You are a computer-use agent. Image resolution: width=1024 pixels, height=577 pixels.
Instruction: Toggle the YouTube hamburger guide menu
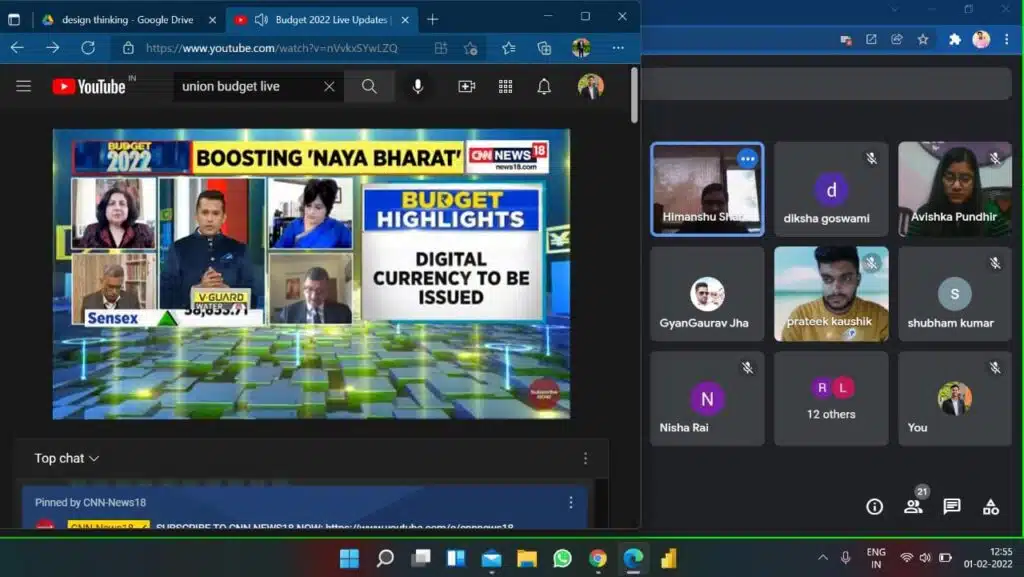point(24,87)
